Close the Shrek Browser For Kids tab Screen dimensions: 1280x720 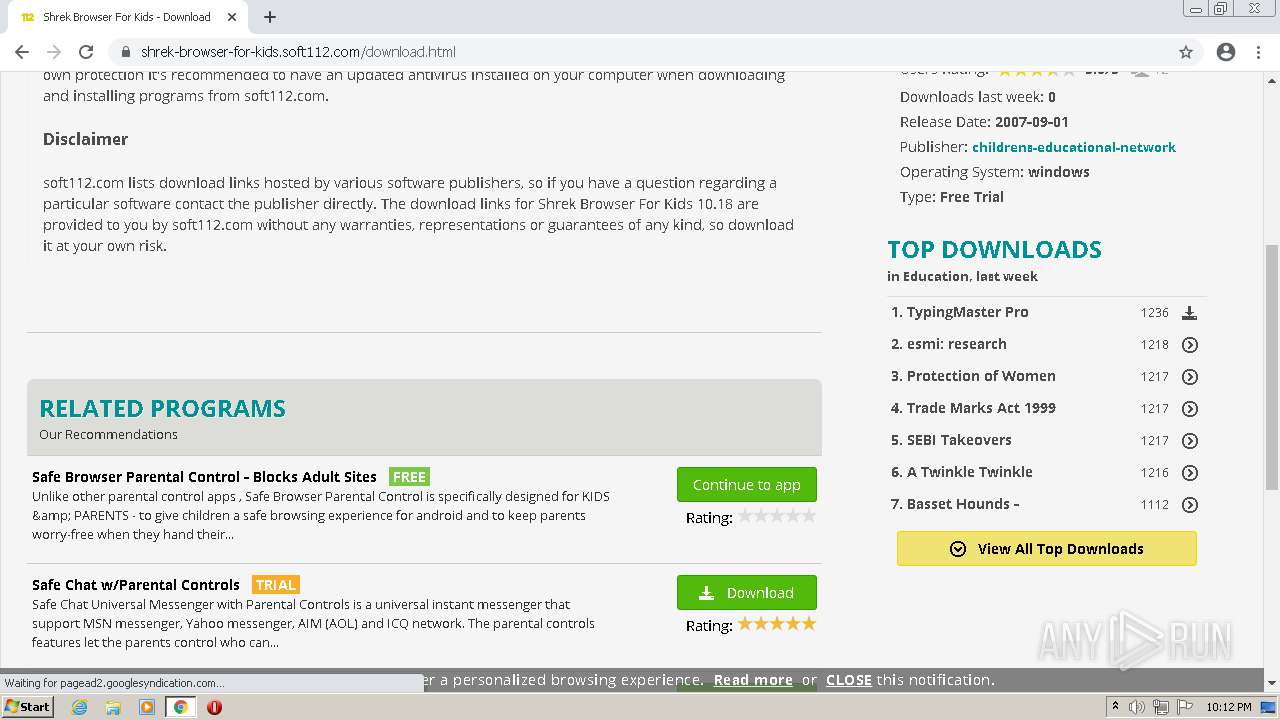click(233, 17)
